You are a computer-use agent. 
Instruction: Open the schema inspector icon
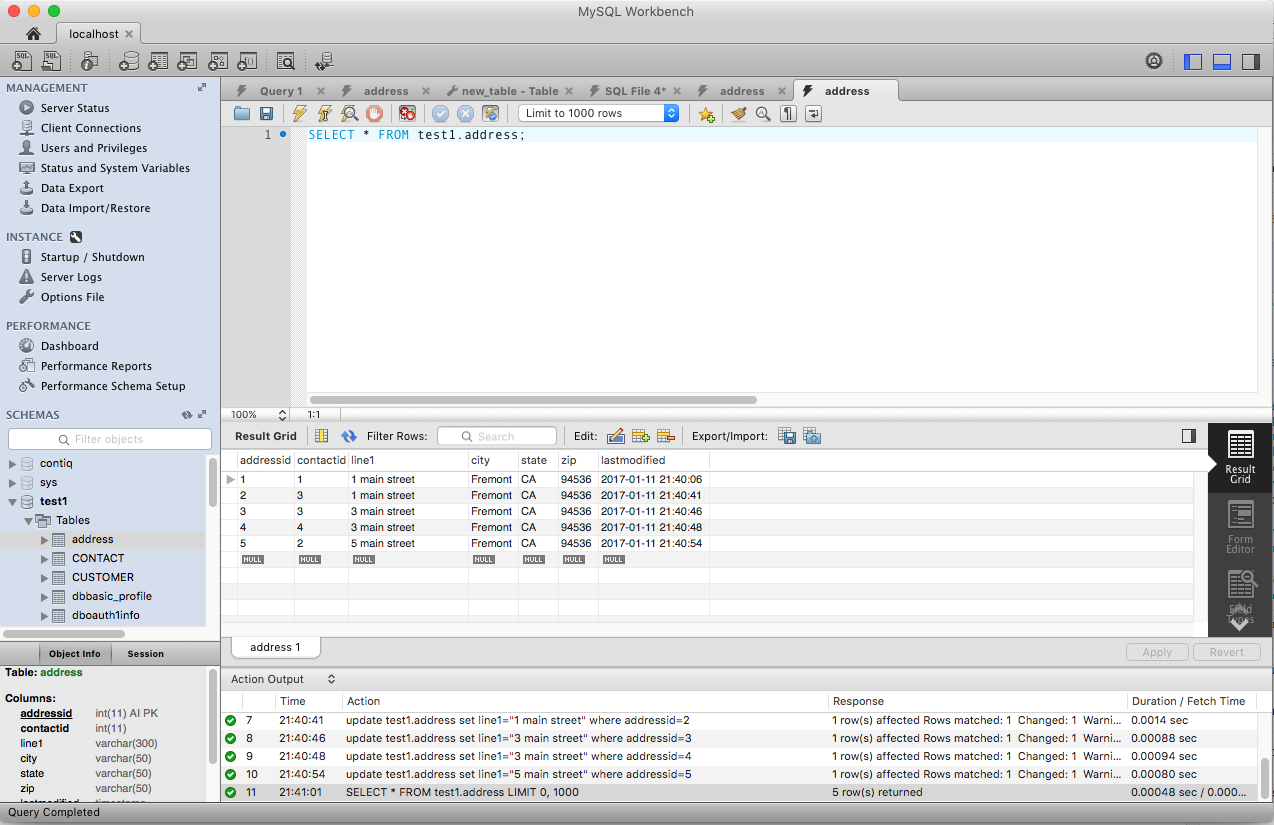[x=89, y=61]
